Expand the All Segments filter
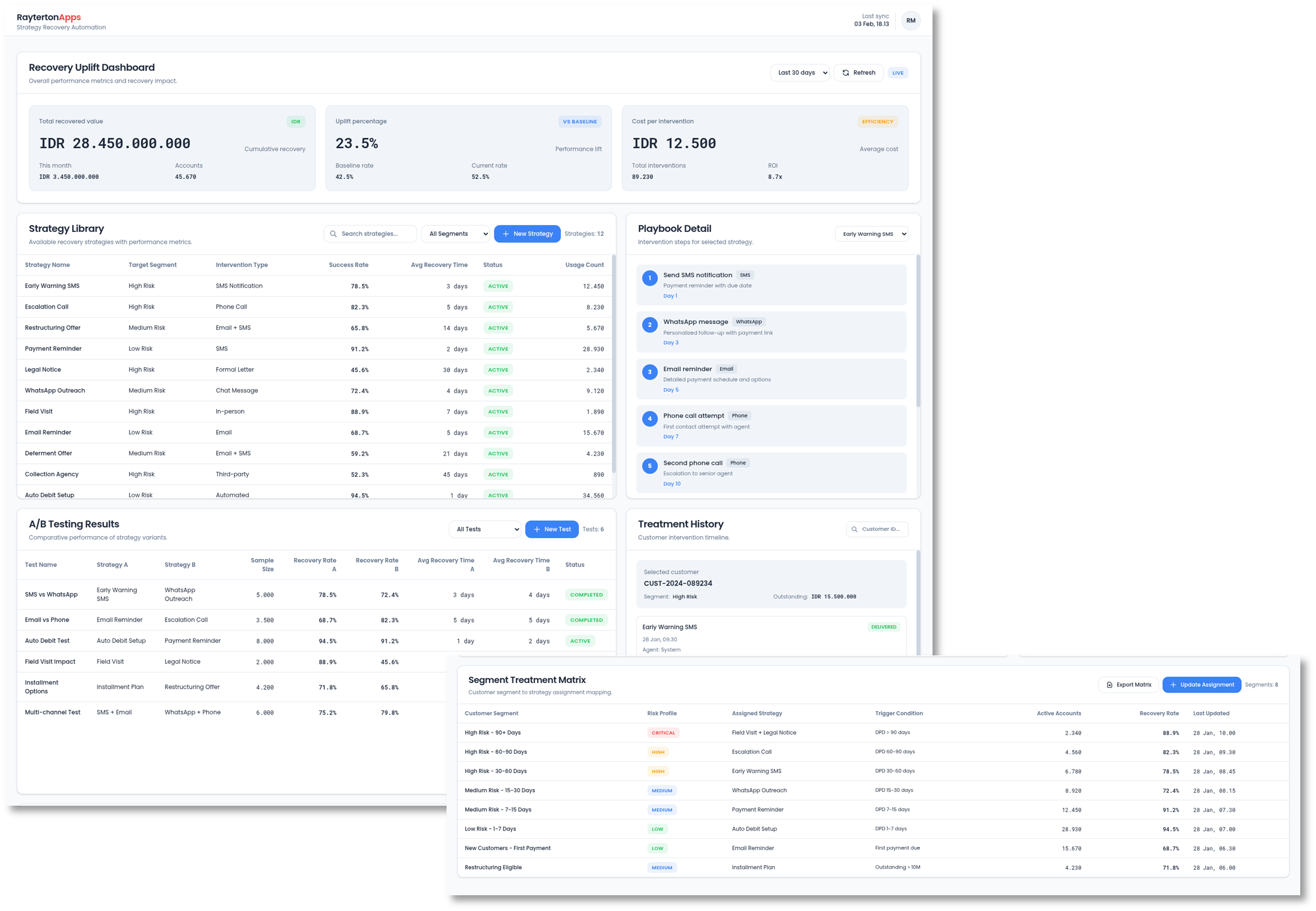1316x911 pixels. click(455, 234)
